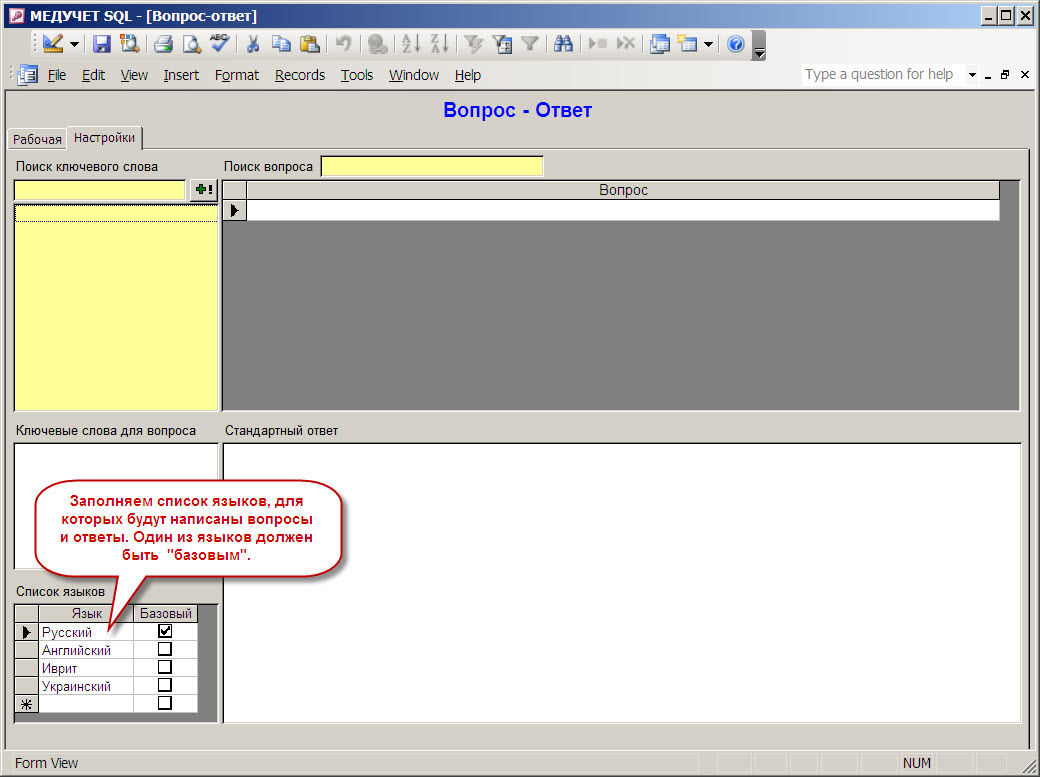Open the View mode dropdown arrow

[x=74, y=44]
